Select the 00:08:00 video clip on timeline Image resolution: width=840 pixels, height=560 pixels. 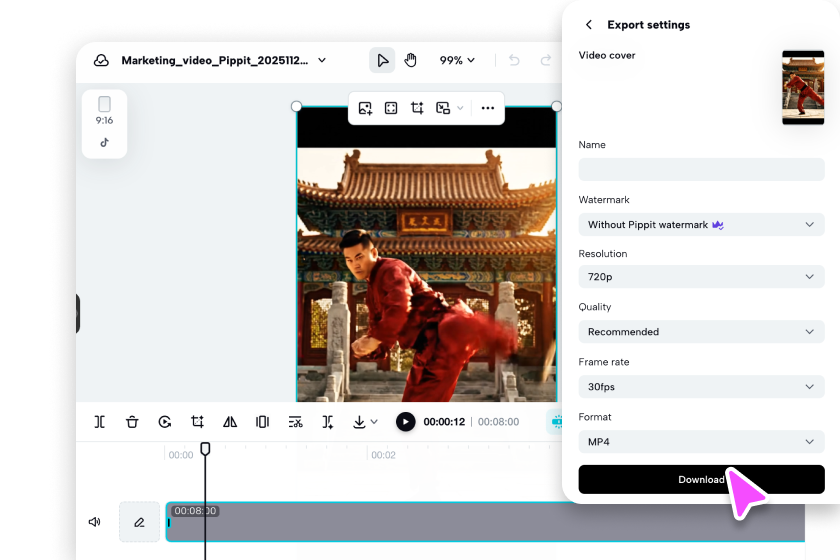click(x=485, y=521)
